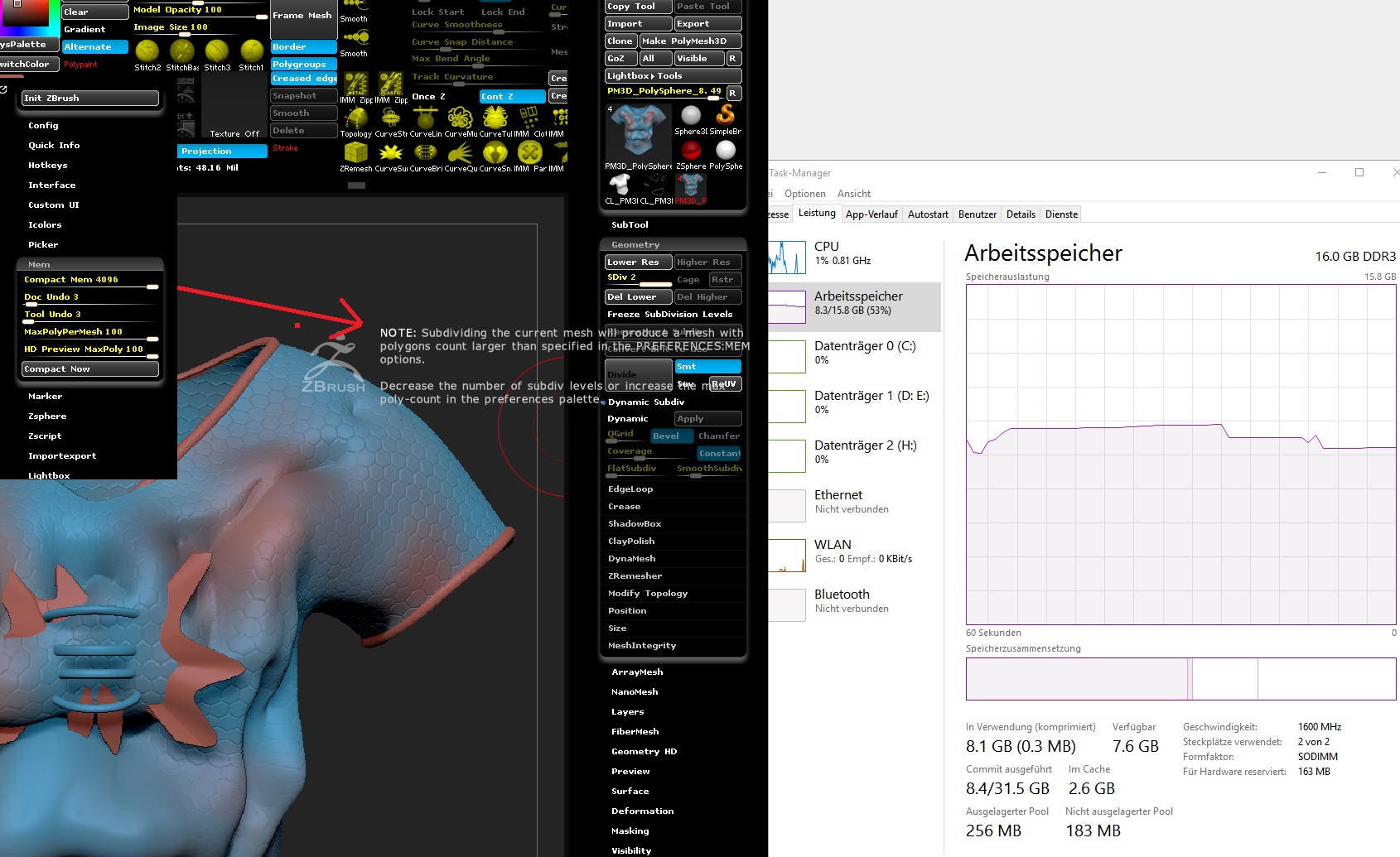This screenshot has height=857, width=1400.
Task: Collapse the Mem preferences section
Action: [x=39, y=265]
